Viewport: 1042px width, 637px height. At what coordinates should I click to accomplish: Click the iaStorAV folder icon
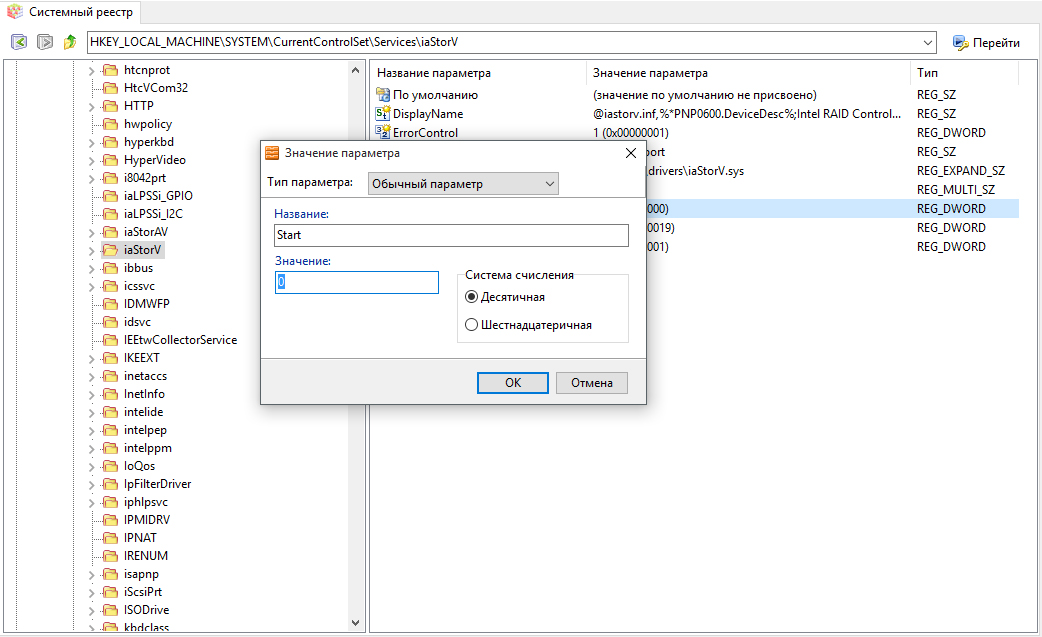110,232
